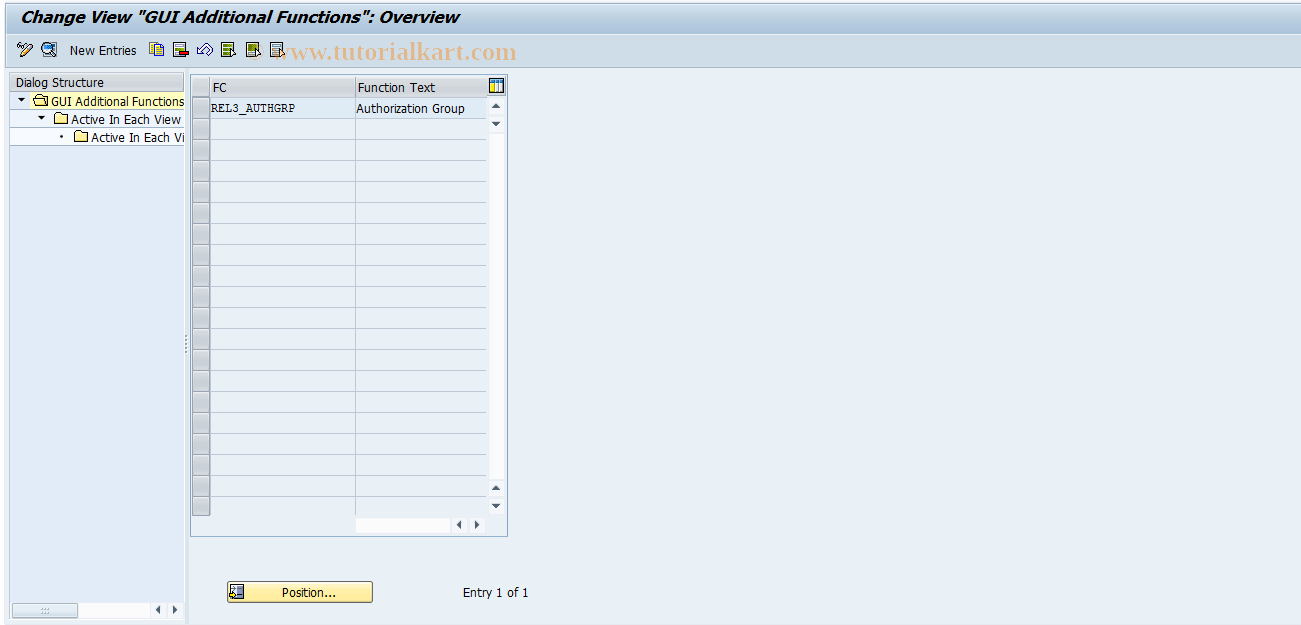1301x625 pixels.
Task: Click the Deselect All icon
Action: point(277,50)
